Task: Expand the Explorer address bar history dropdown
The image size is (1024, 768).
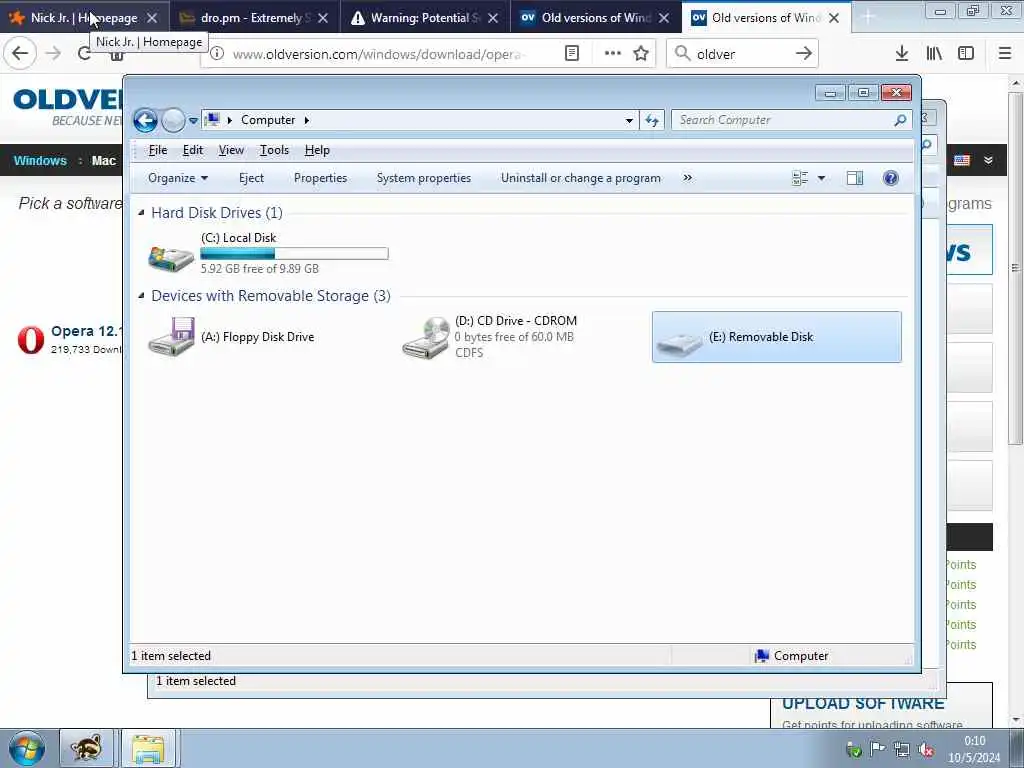Action: pos(629,121)
